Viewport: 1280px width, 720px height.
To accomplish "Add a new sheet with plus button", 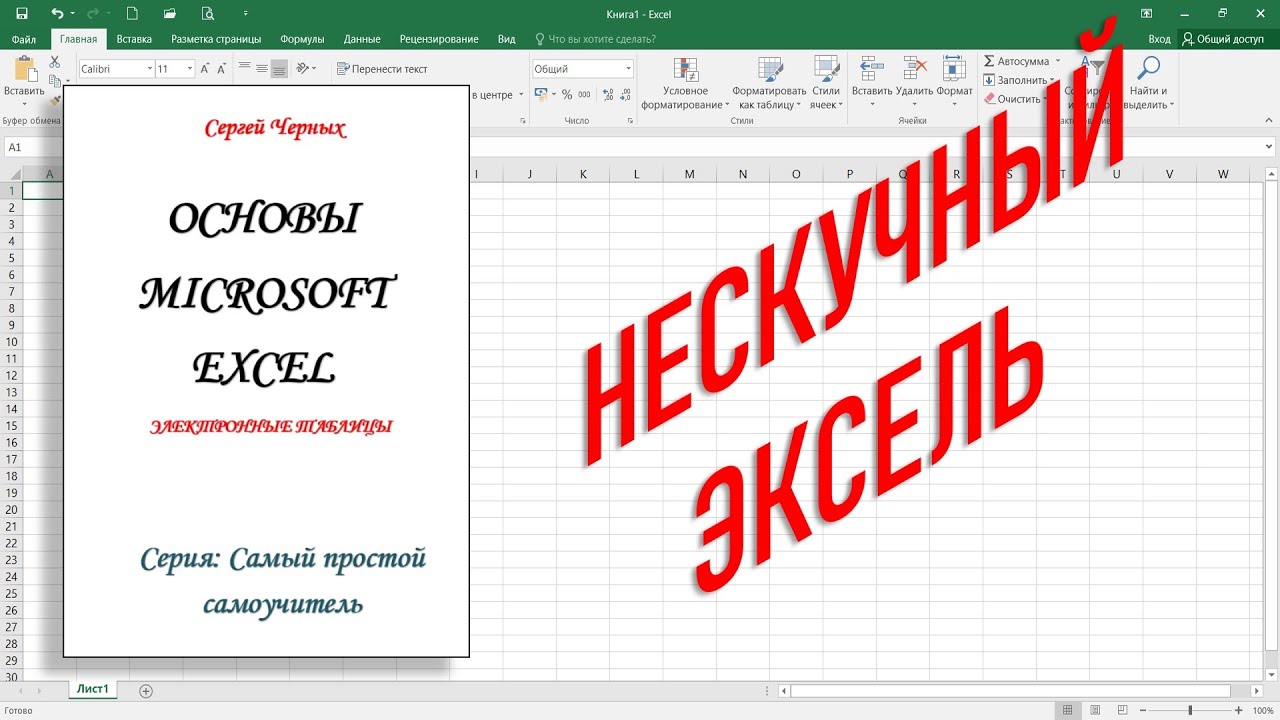I will [x=146, y=691].
